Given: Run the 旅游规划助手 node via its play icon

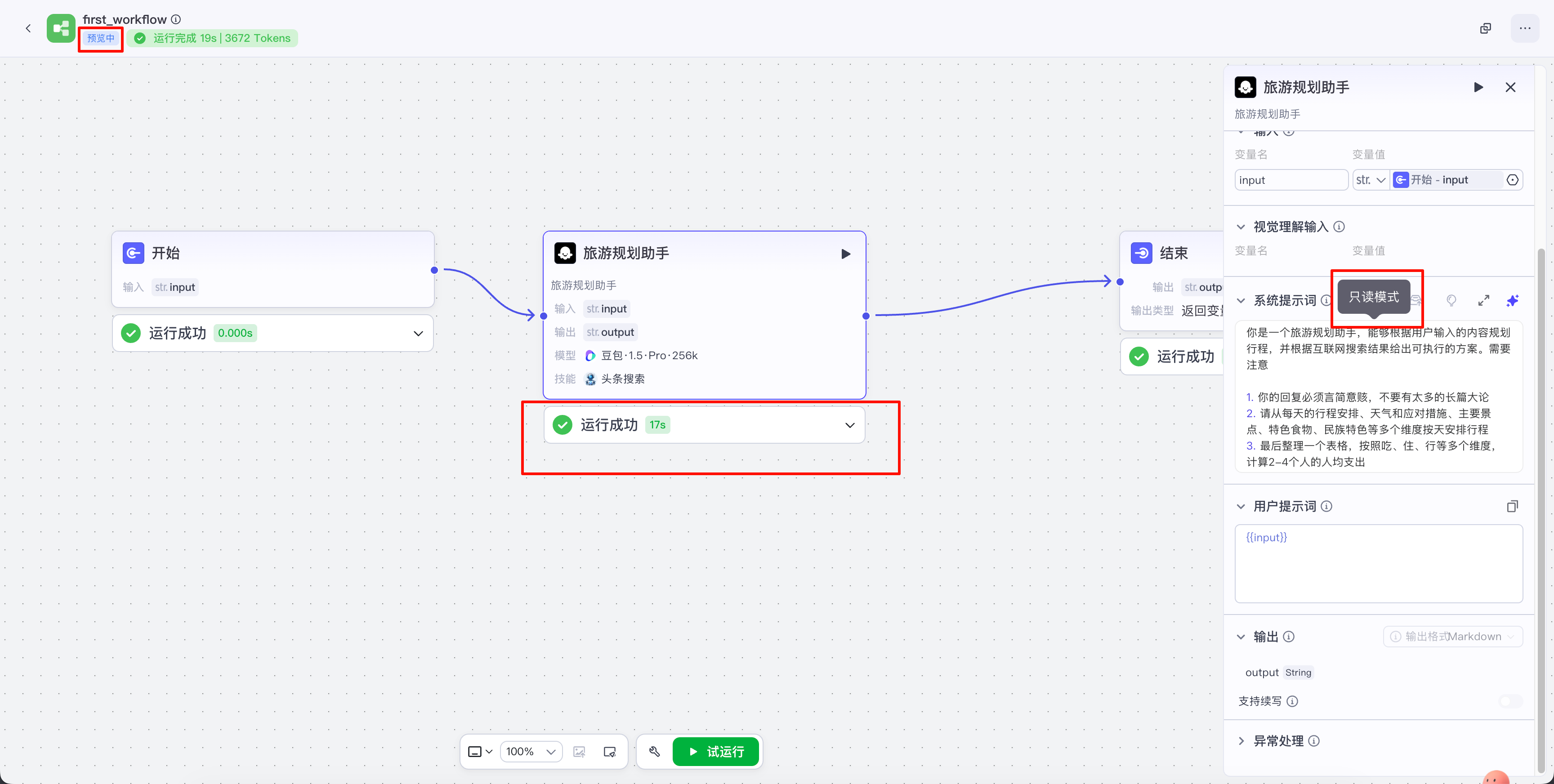Looking at the screenshot, I should pyautogui.click(x=846, y=254).
